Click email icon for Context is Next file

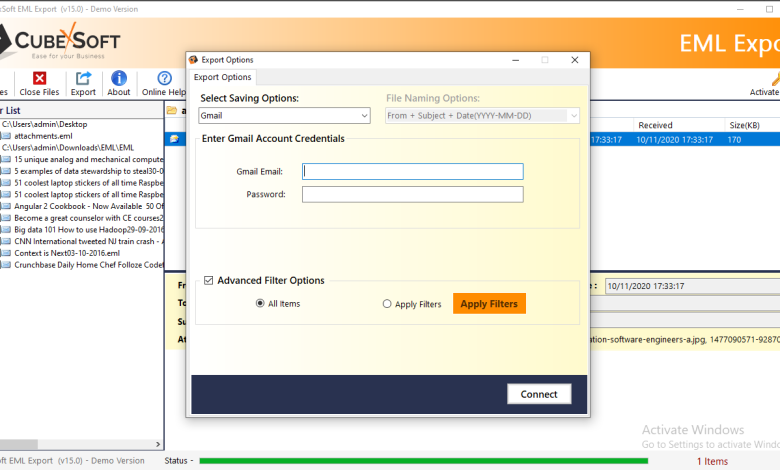point(6,253)
